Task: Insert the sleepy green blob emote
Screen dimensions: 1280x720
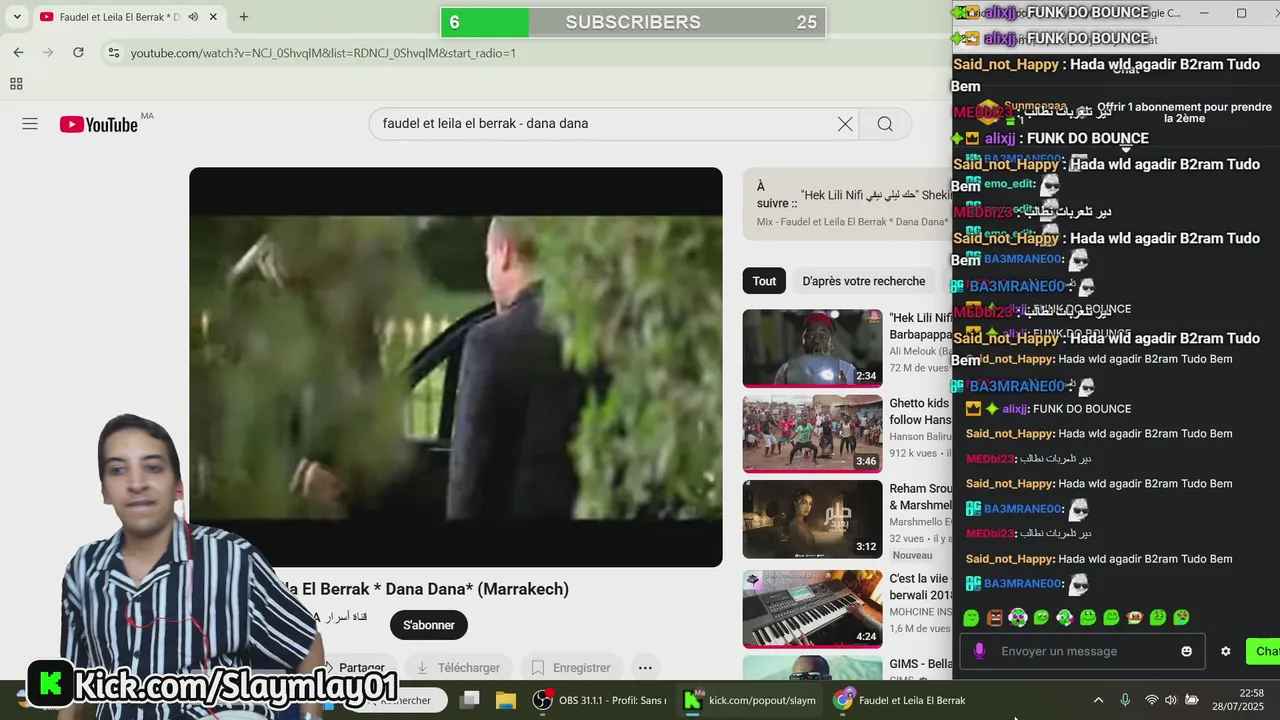Action: coord(971,618)
